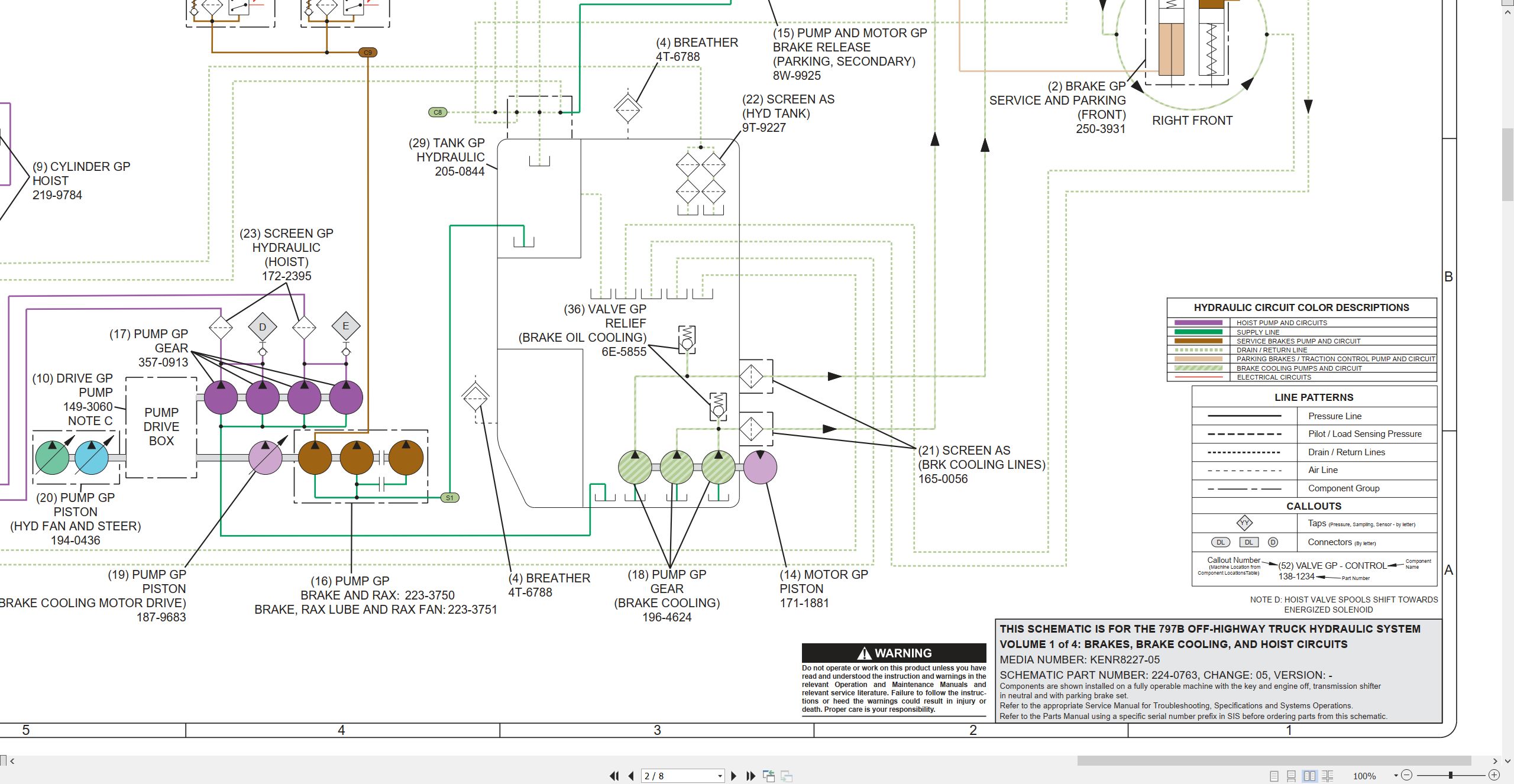The width and height of the screenshot is (1514, 784).
Task: Click the 'RIGHT FRONT' text
Action: [x=1192, y=121]
